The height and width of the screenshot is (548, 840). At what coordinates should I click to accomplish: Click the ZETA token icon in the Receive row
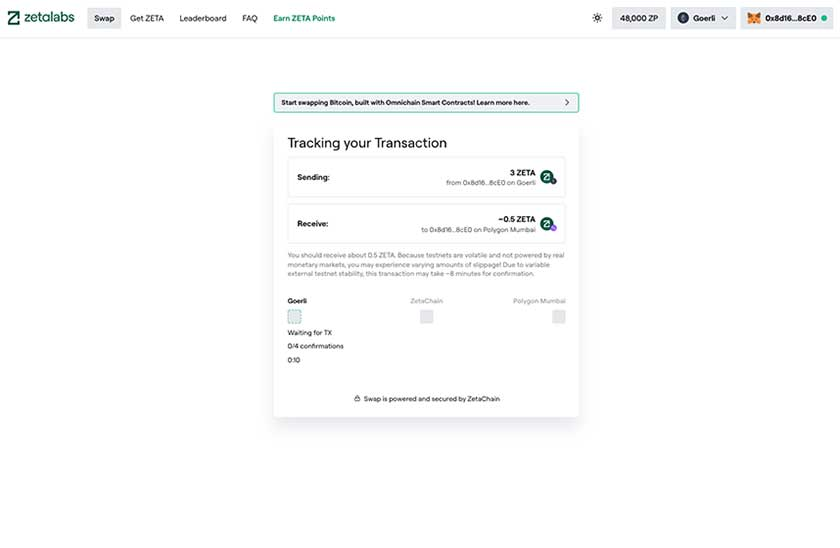[x=548, y=224]
